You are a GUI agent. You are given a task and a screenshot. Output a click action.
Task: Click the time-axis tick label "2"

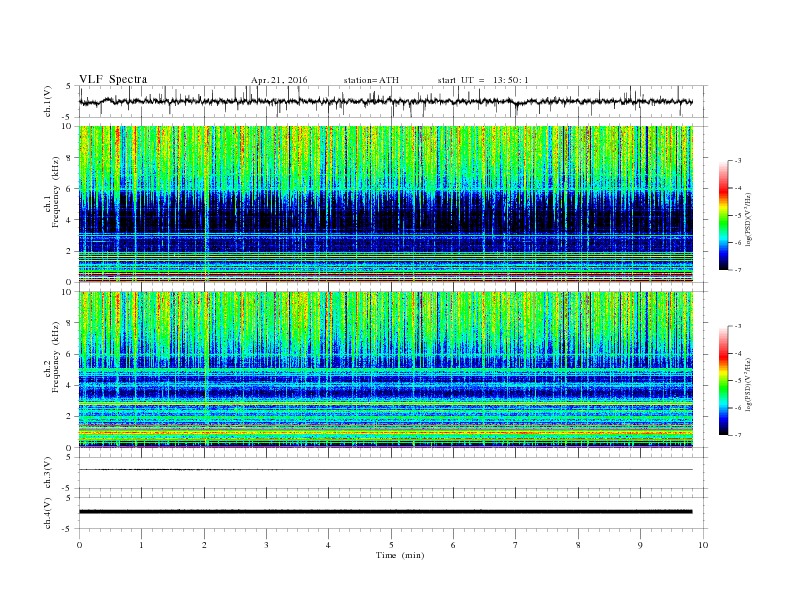tap(204, 545)
